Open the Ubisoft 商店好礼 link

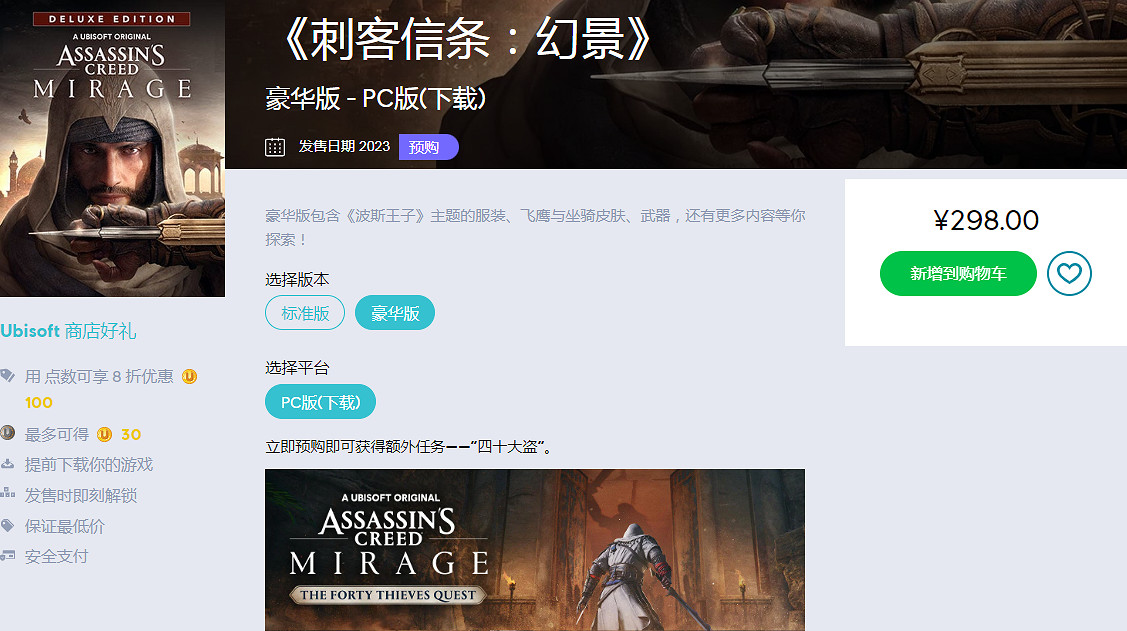click(68, 331)
